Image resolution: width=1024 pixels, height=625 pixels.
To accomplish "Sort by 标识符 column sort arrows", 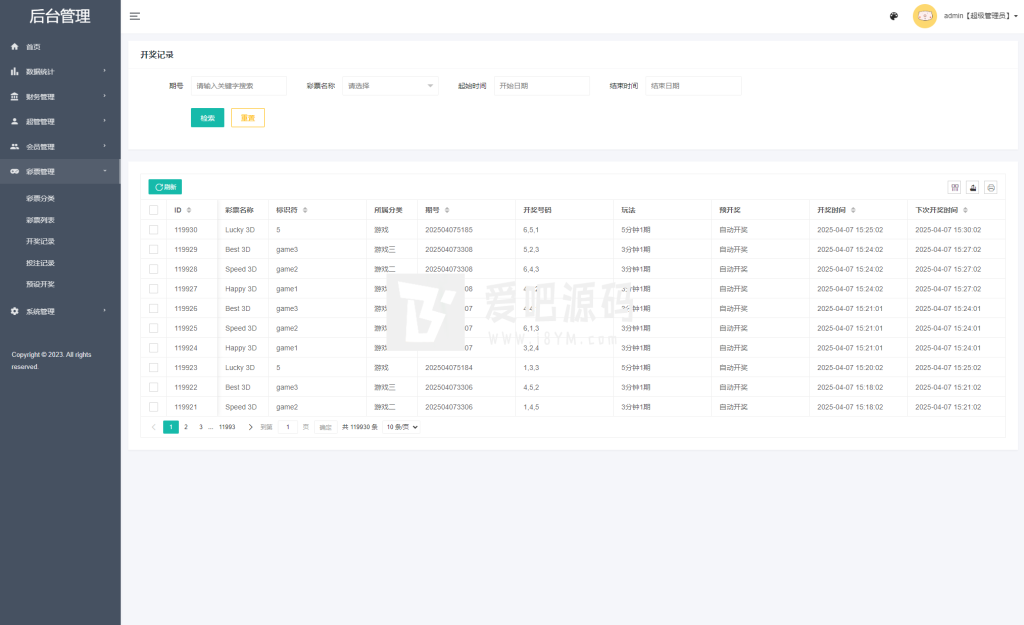I will [305, 210].
